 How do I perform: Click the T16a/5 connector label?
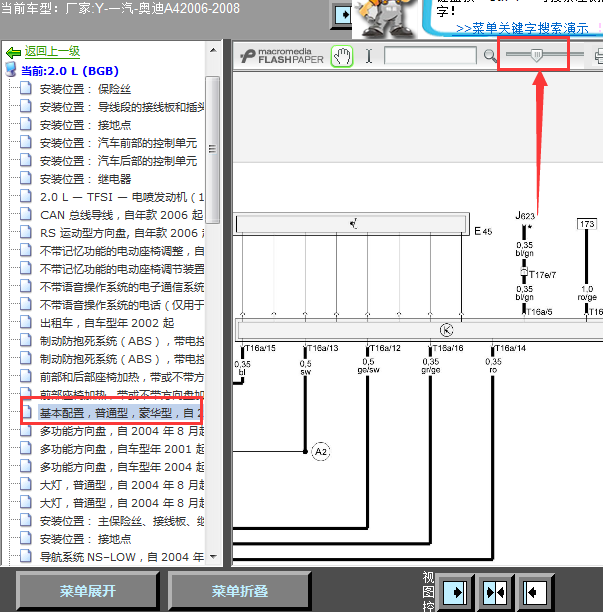[x=539, y=312]
